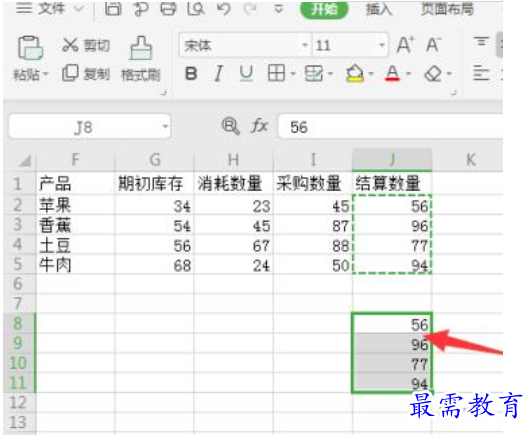Select column F header
Viewport: 531px width, 437px height.
75,160
